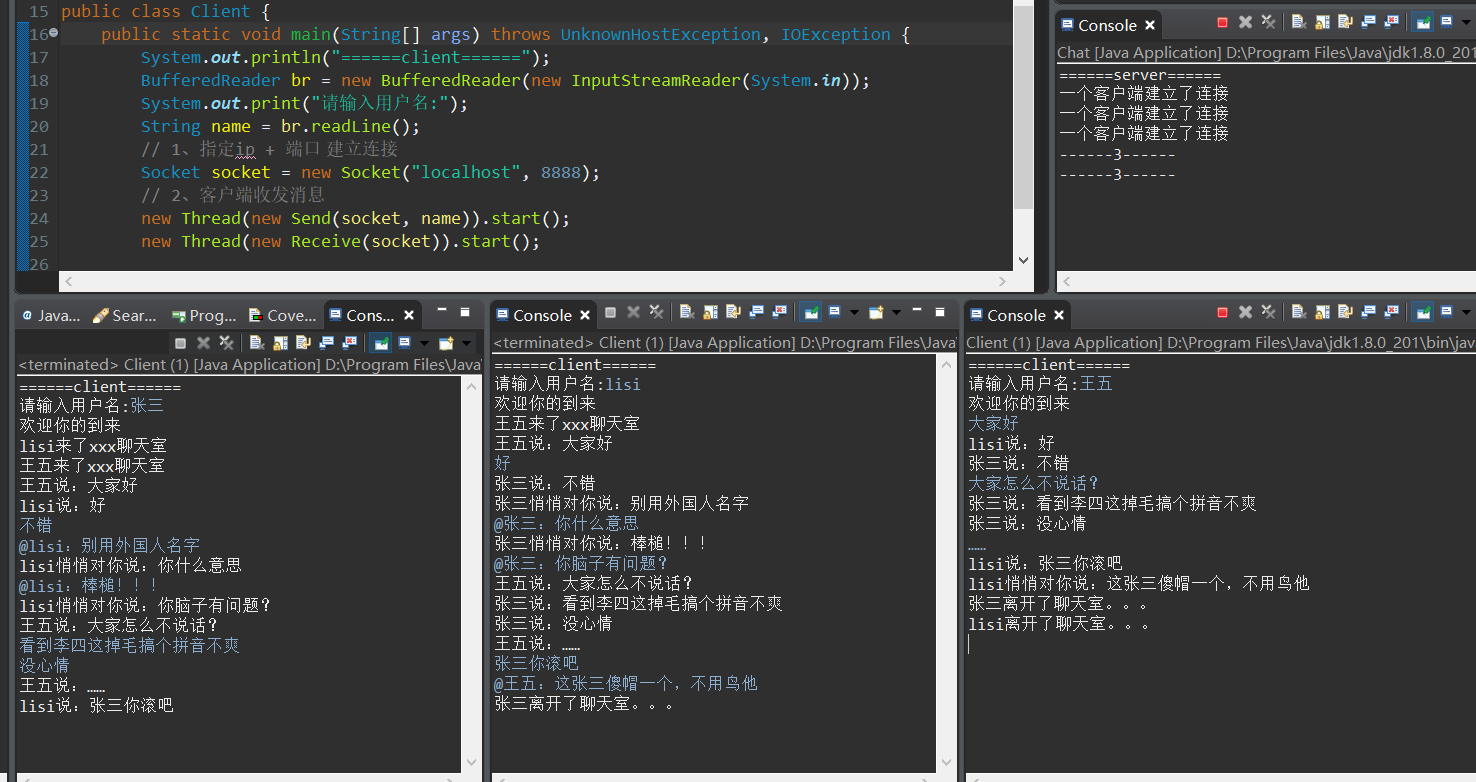Remove all terminated launches in 王五 console
The height and width of the screenshot is (782, 1476).
(1268, 313)
